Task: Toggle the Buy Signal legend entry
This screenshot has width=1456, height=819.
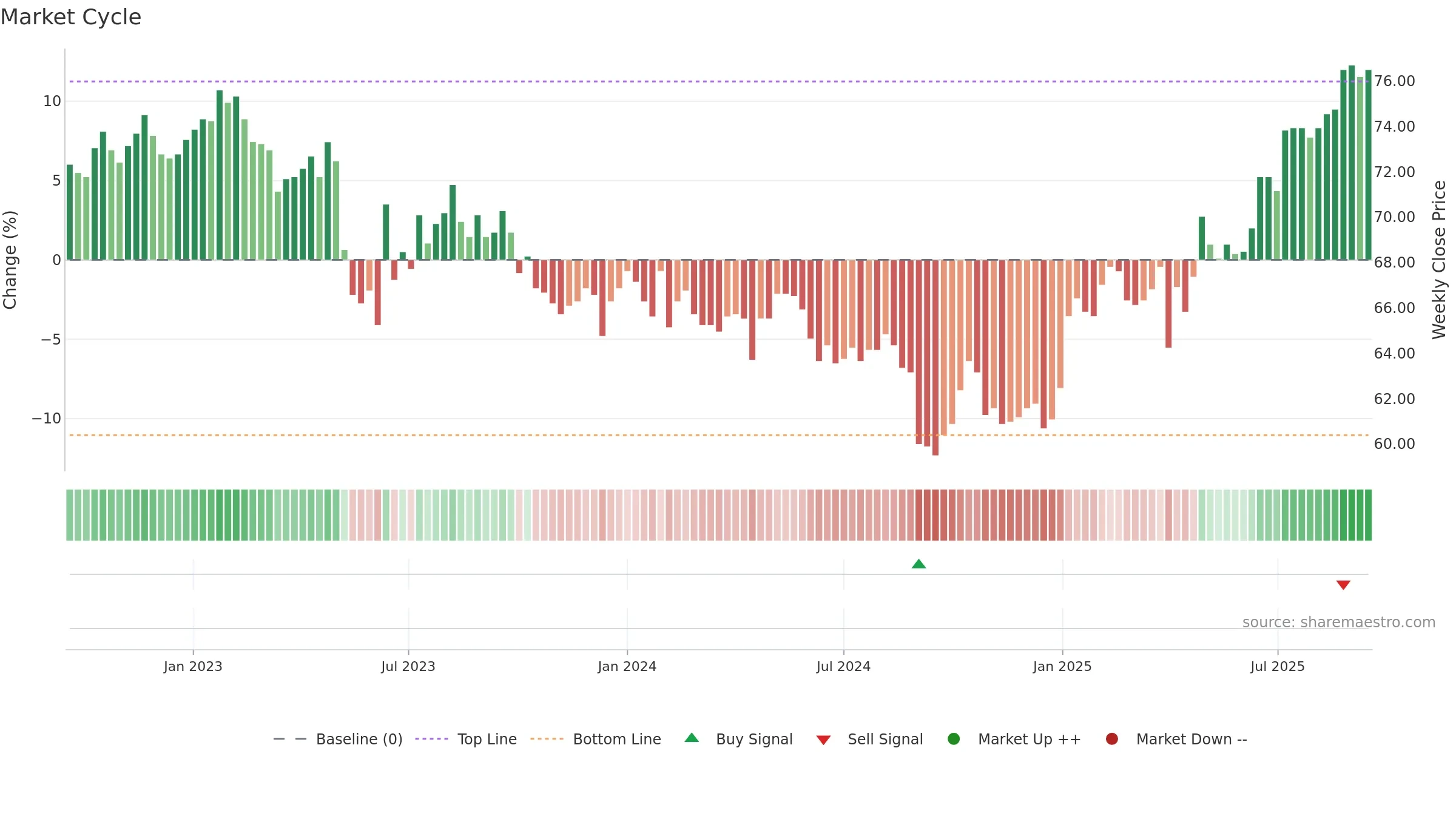Action: coord(738,739)
